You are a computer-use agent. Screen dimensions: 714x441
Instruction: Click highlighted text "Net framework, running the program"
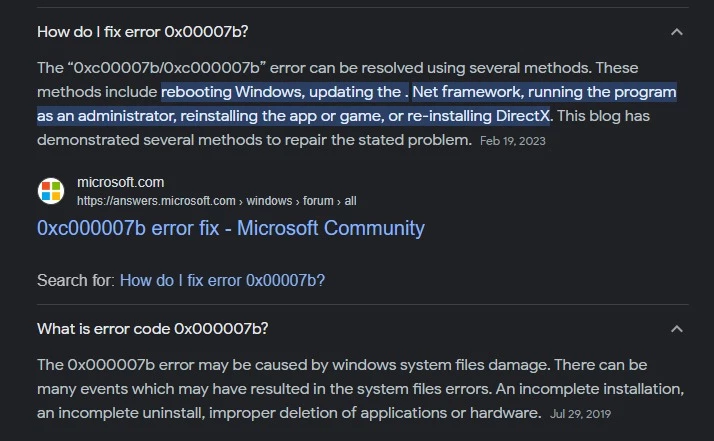[x=544, y=92]
